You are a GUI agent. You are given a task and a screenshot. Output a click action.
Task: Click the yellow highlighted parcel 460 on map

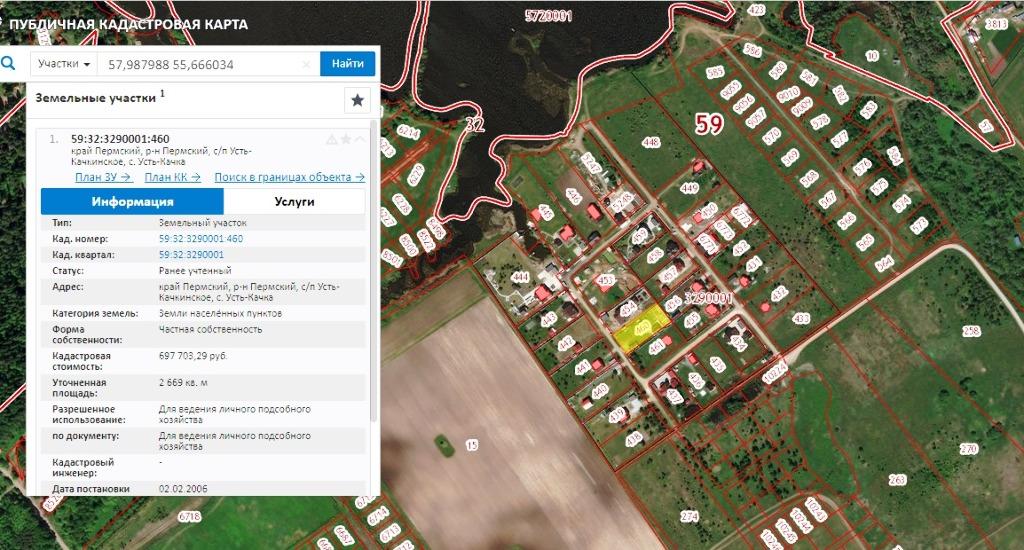(641, 327)
